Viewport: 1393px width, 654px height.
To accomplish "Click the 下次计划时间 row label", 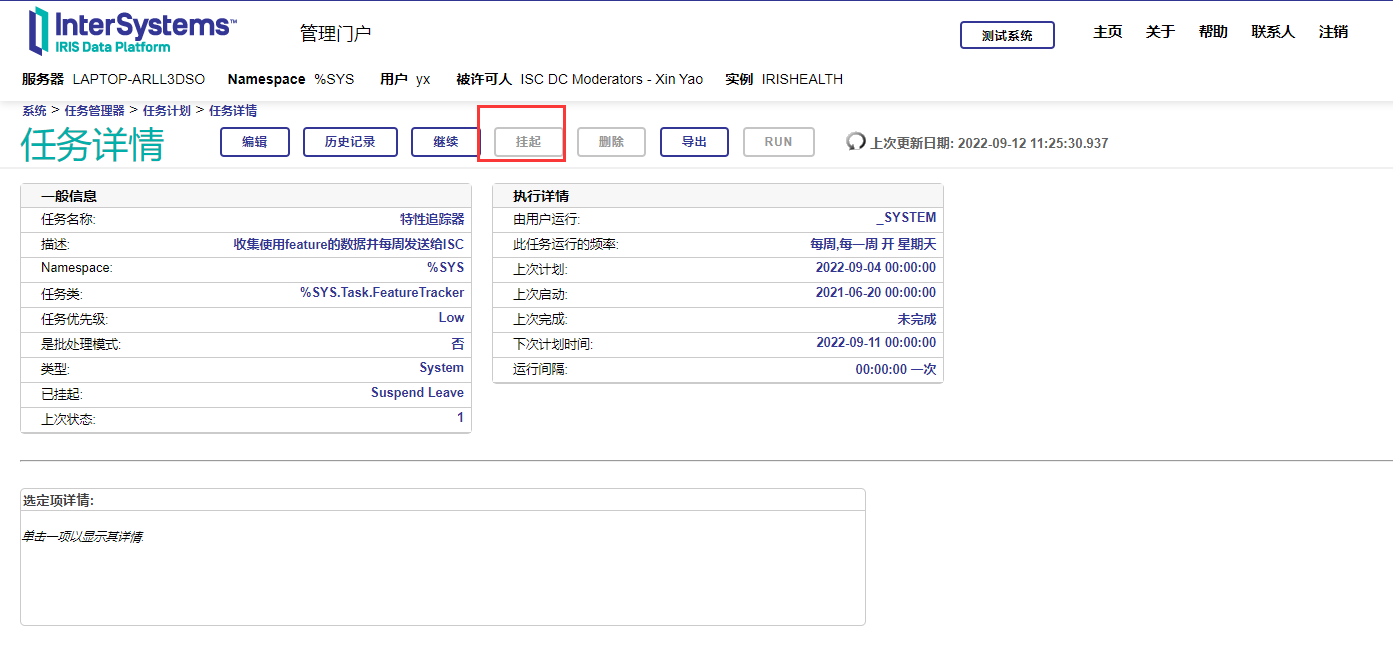I will tap(553, 344).
